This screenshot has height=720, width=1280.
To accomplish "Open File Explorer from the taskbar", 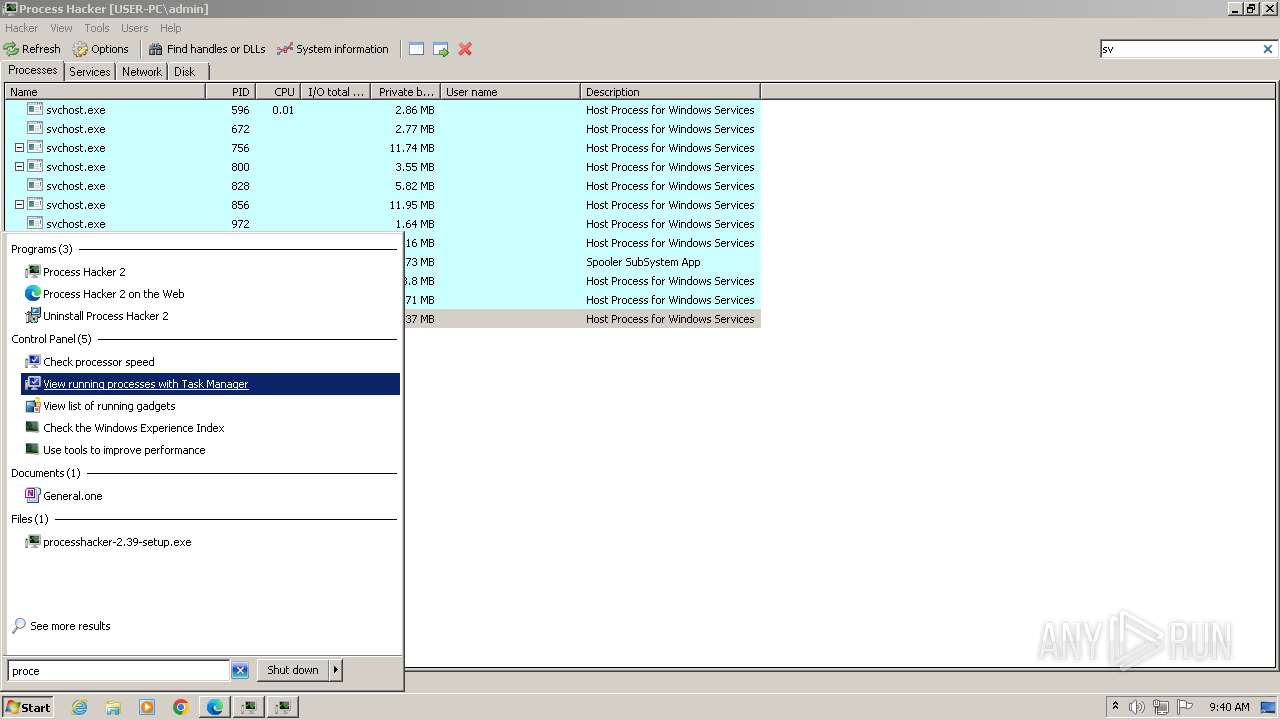I will click(x=113, y=707).
